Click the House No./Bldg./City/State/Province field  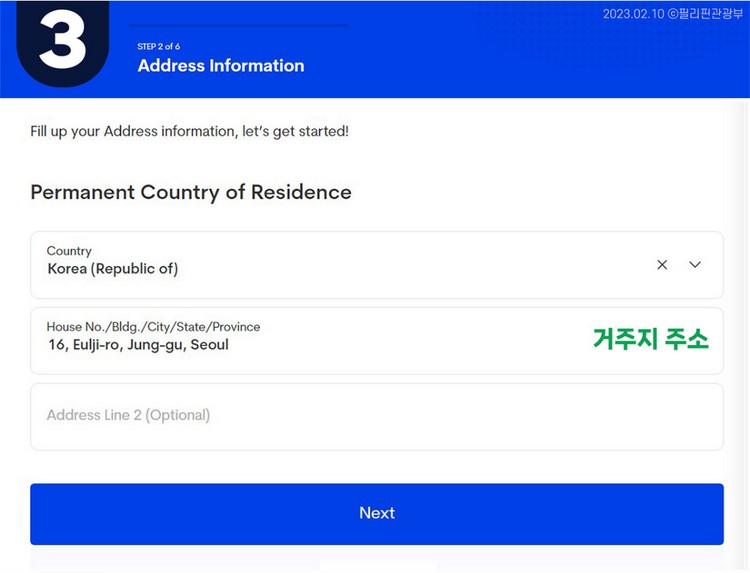tap(377, 341)
